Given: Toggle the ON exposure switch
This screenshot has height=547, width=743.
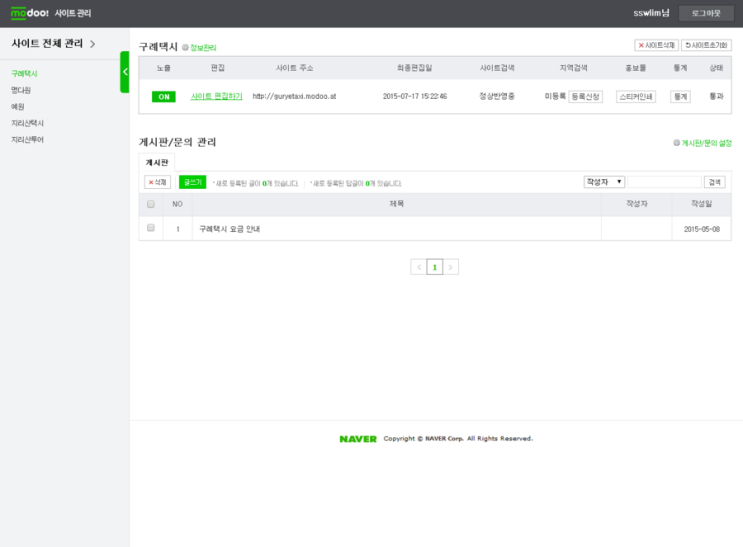Looking at the screenshot, I should [163, 97].
